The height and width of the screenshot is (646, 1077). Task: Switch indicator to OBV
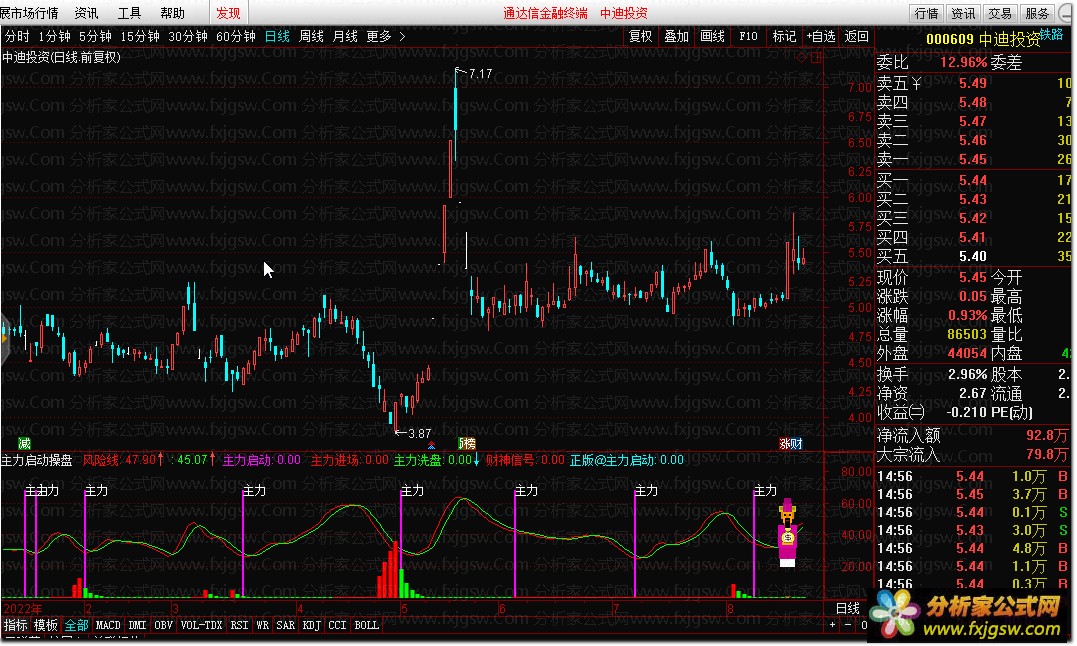(163, 625)
